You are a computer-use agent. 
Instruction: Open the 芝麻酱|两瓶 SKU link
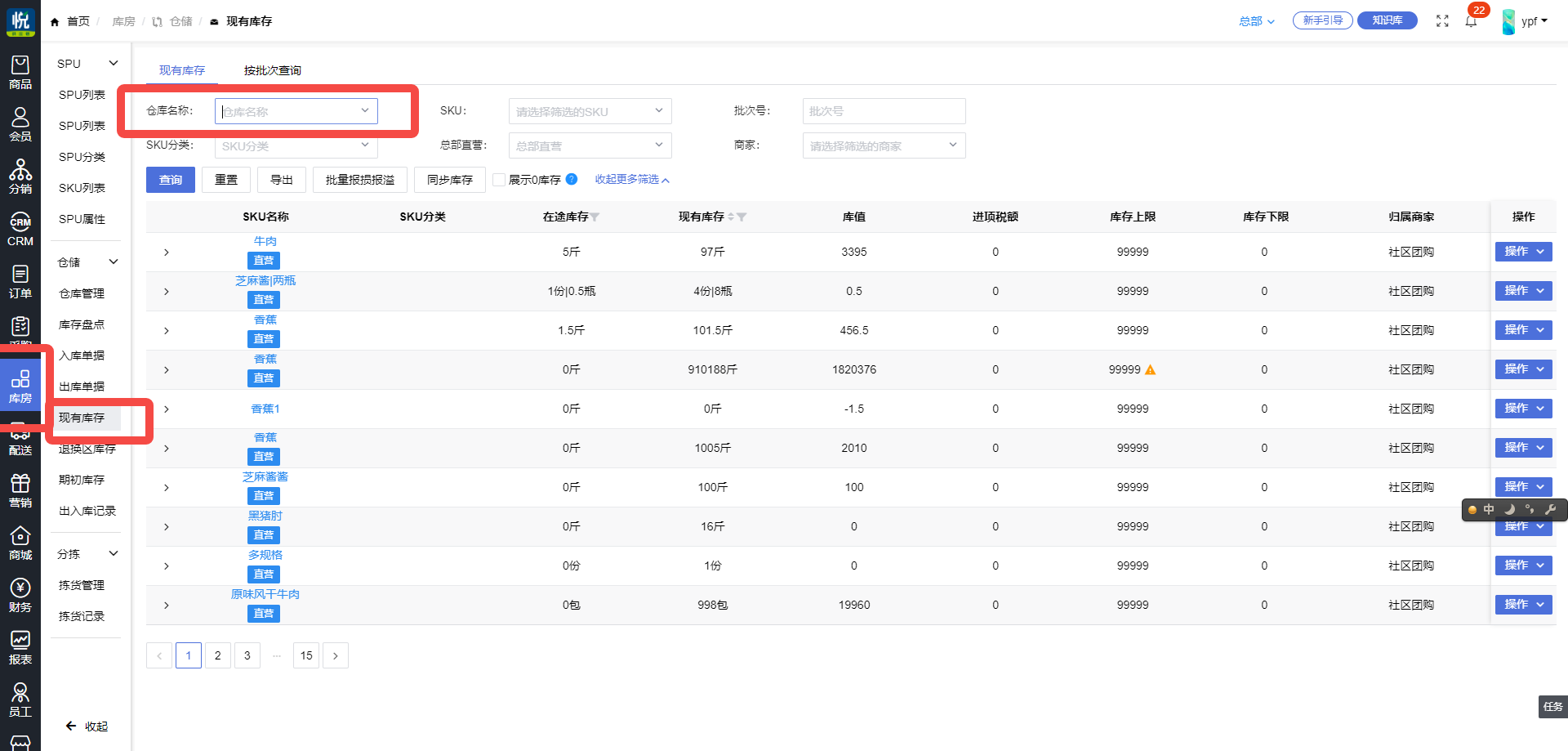click(x=265, y=280)
